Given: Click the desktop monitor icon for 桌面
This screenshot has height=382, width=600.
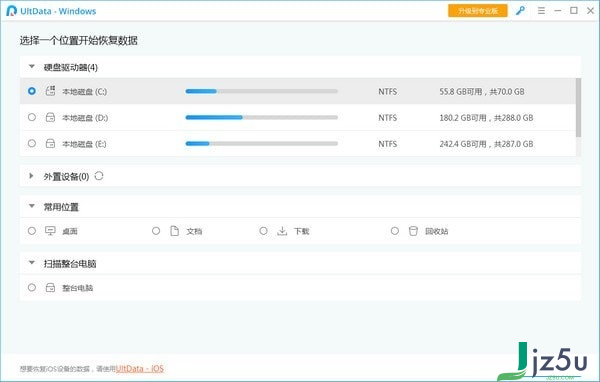Looking at the screenshot, I should tap(51, 231).
